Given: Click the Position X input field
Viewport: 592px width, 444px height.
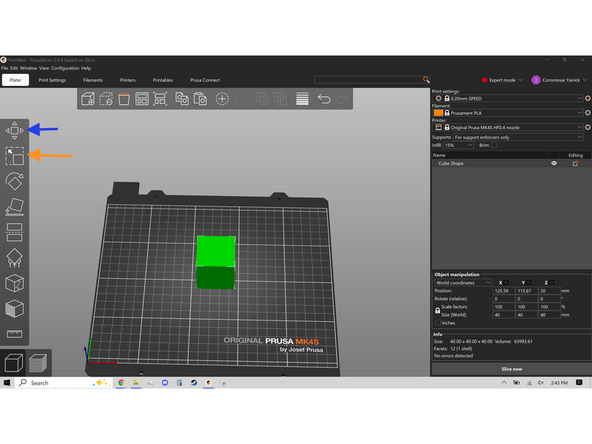Looking at the screenshot, I should [503, 291].
